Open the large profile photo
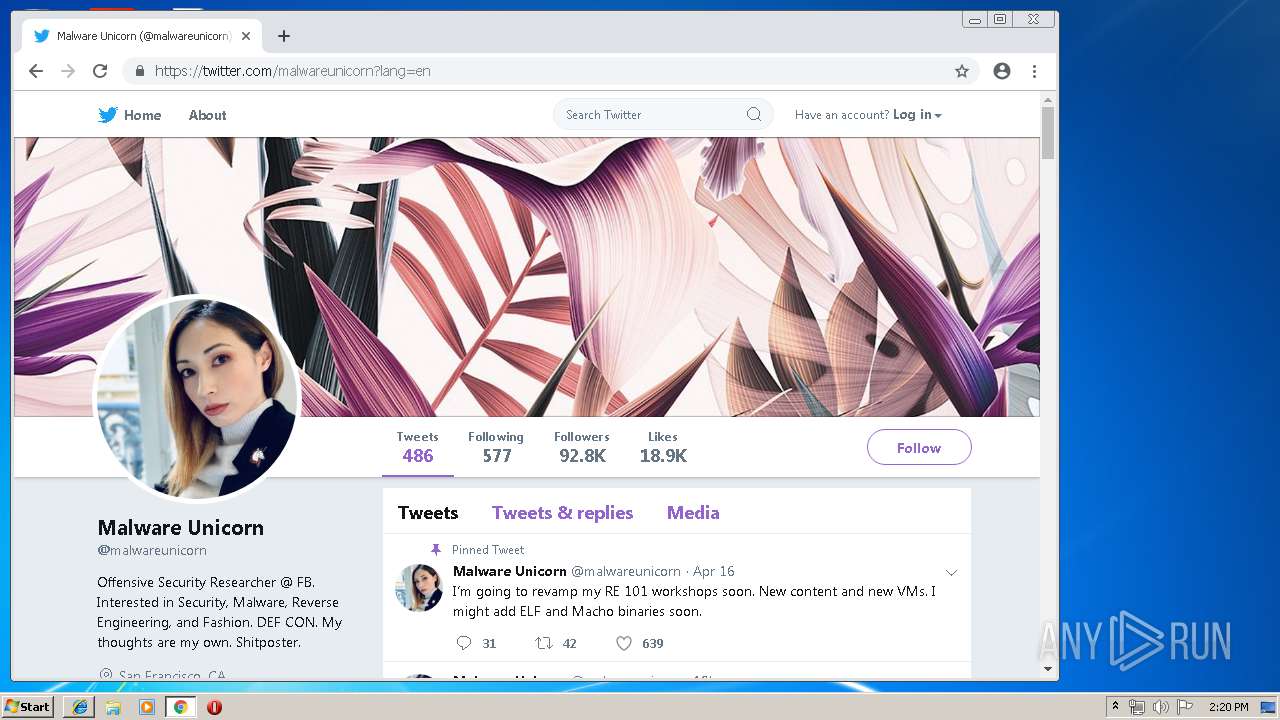The image size is (1280, 720). pos(197,397)
